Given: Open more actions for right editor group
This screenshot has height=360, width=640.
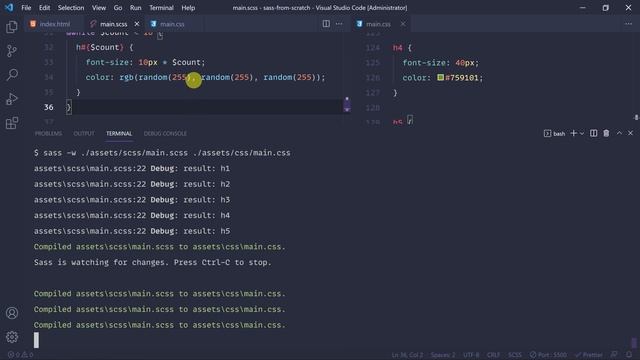Looking at the screenshot, I should (x=628, y=24).
